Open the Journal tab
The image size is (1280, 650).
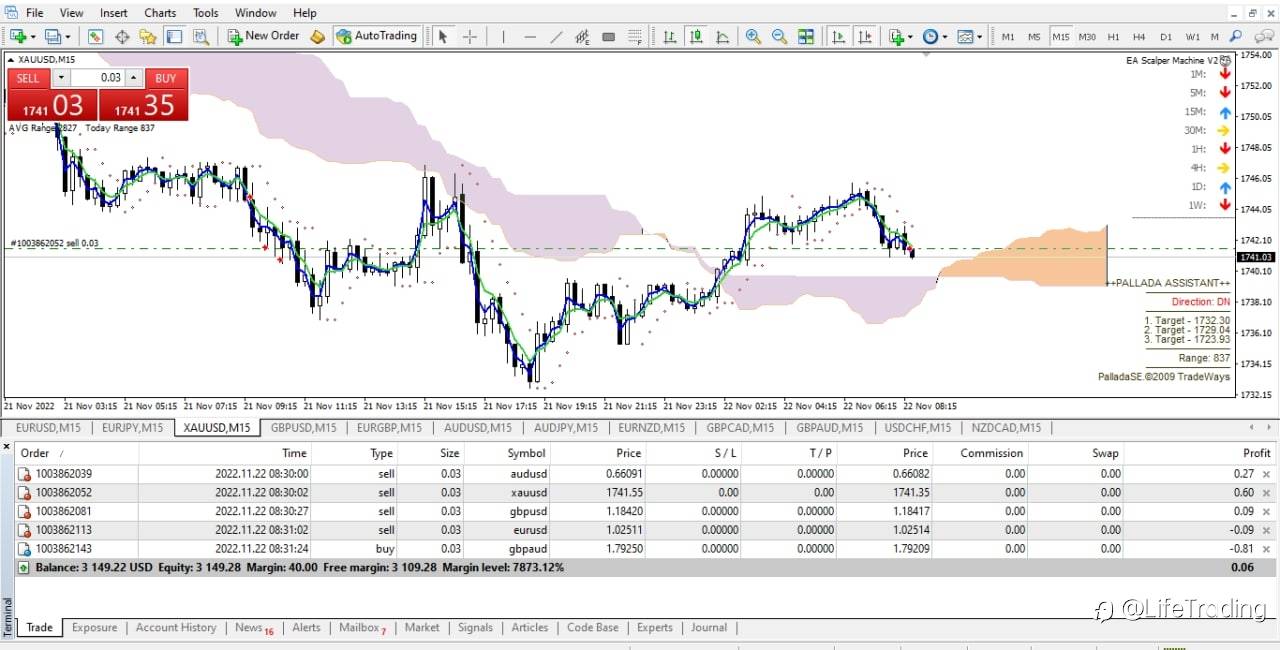pyautogui.click(x=709, y=627)
